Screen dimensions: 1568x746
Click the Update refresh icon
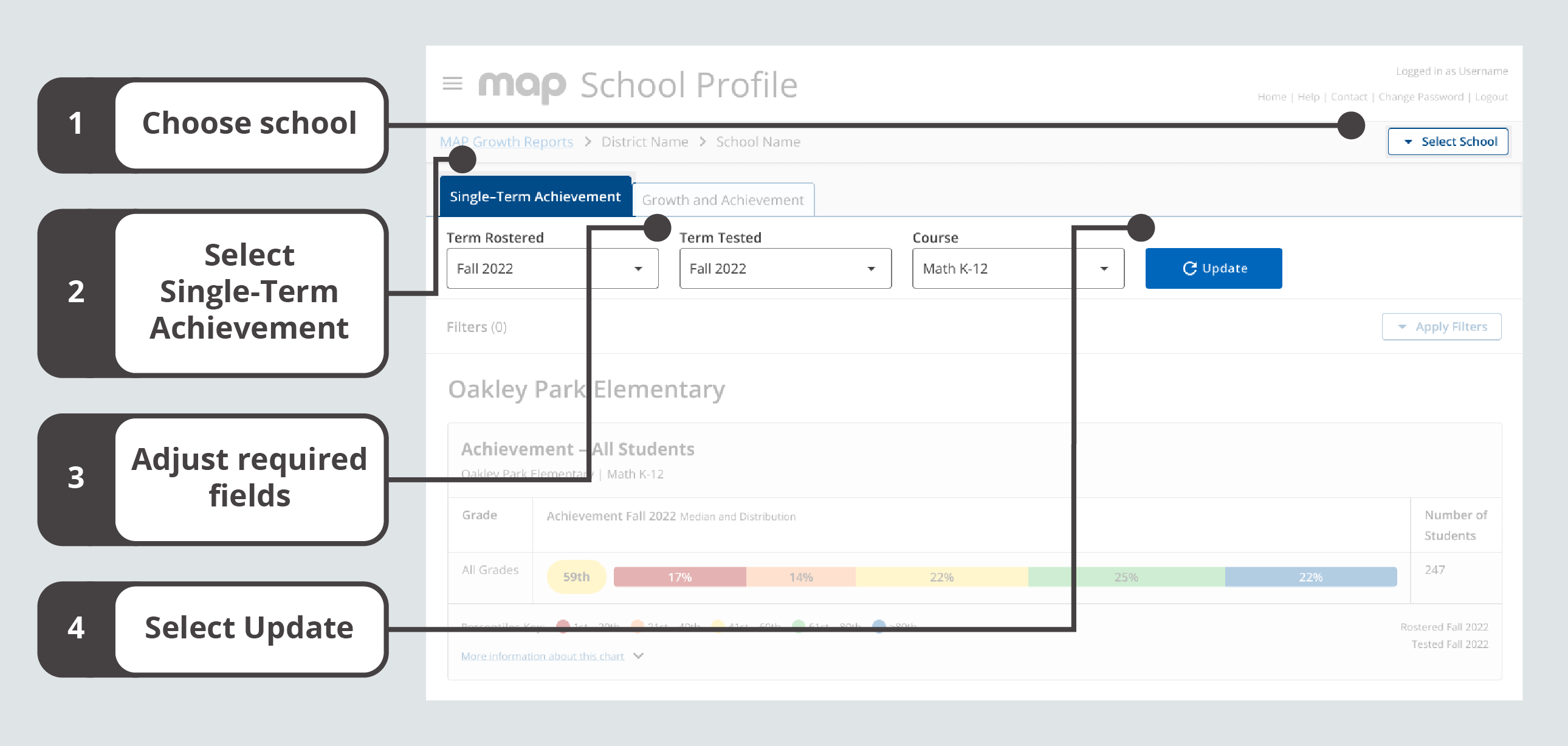[x=1191, y=267]
